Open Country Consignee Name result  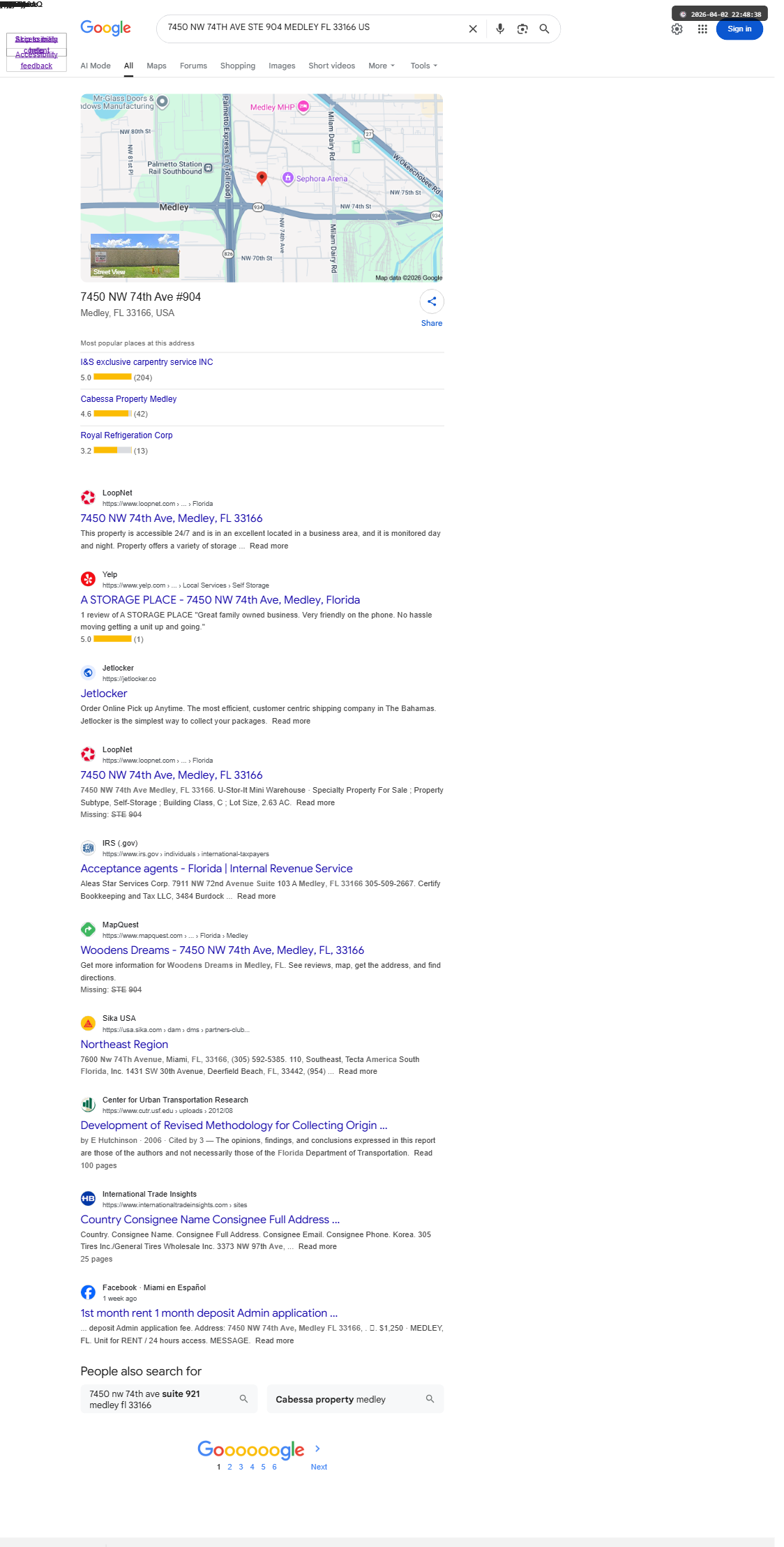tap(210, 1220)
